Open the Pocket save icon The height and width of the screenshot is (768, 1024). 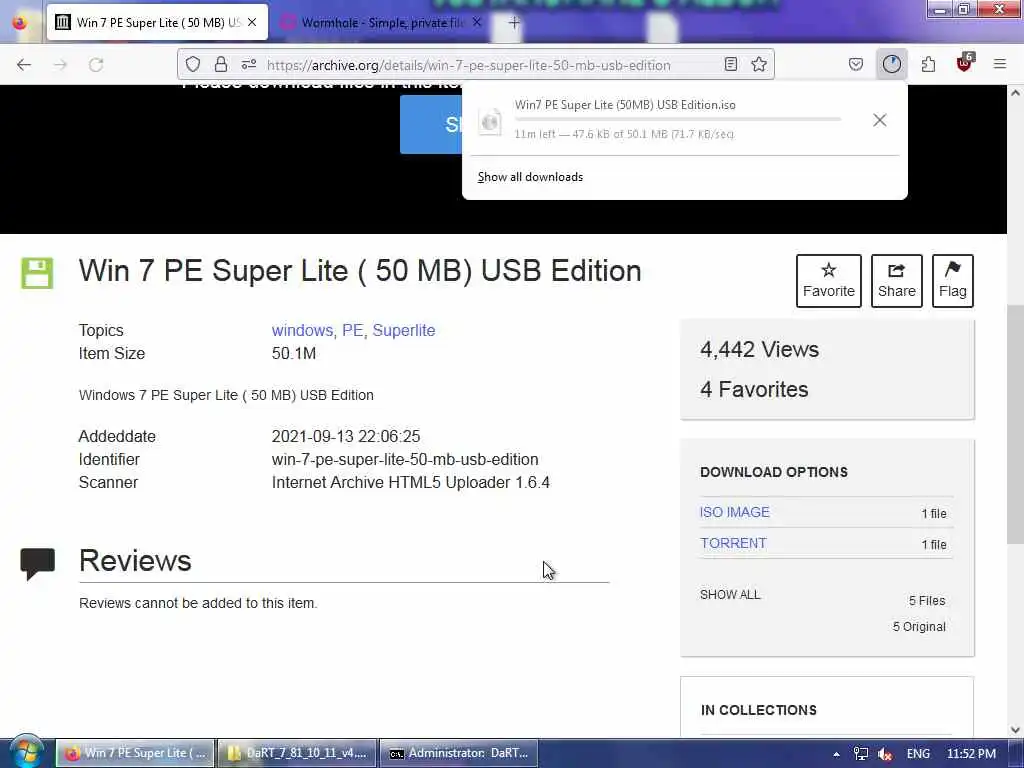point(856,64)
